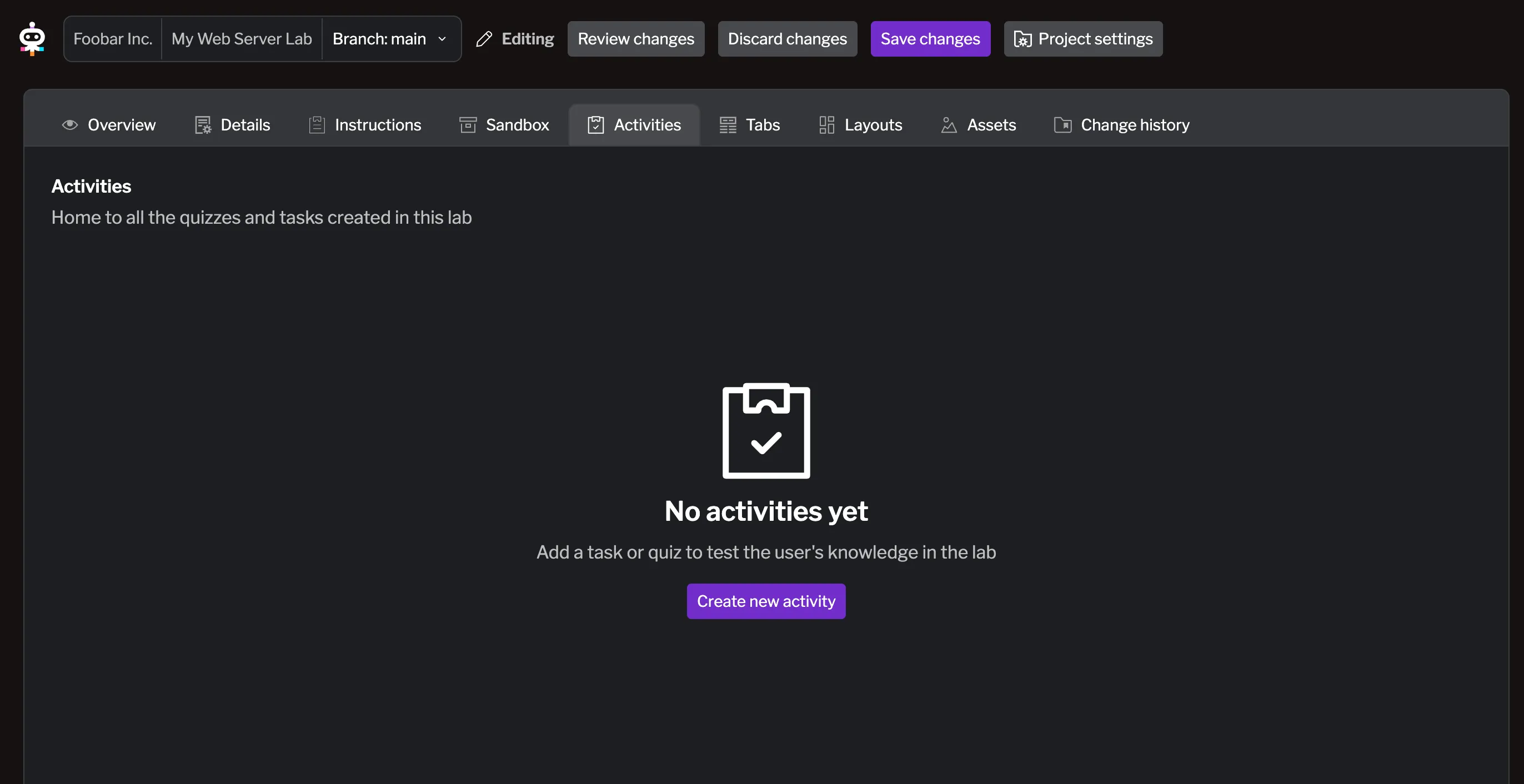Expand the branch selector chevron
The height and width of the screenshot is (784, 1524).
click(442, 38)
